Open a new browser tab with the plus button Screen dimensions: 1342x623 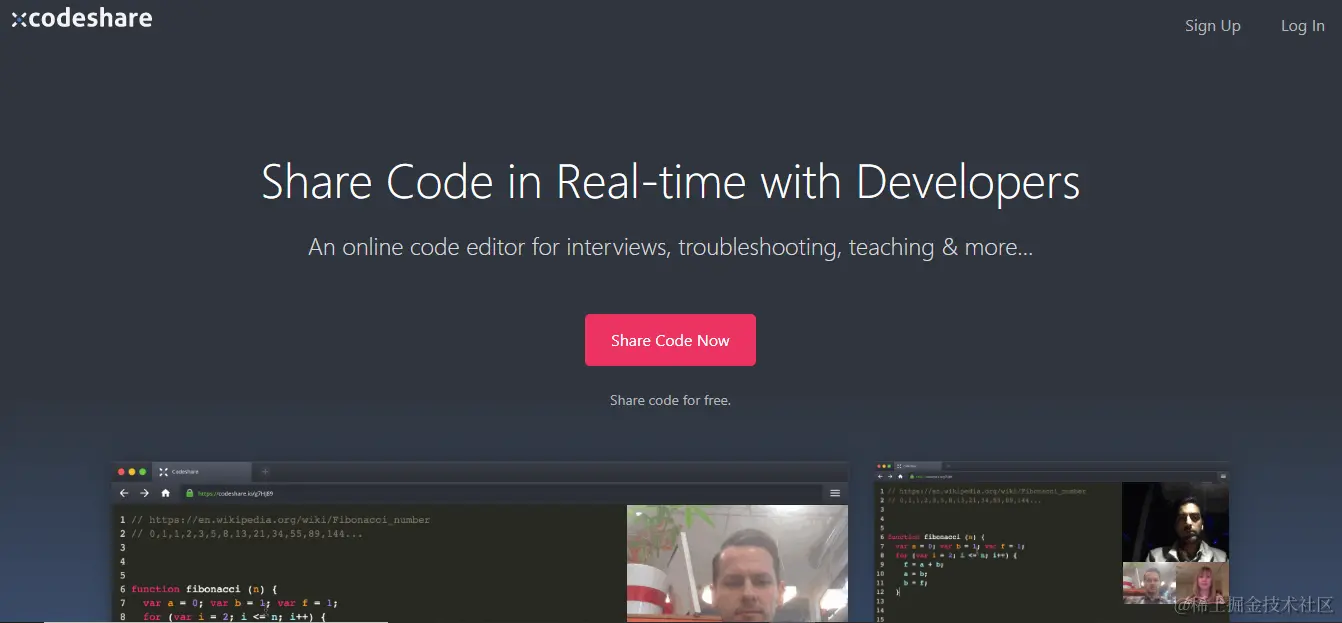click(x=264, y=471)
